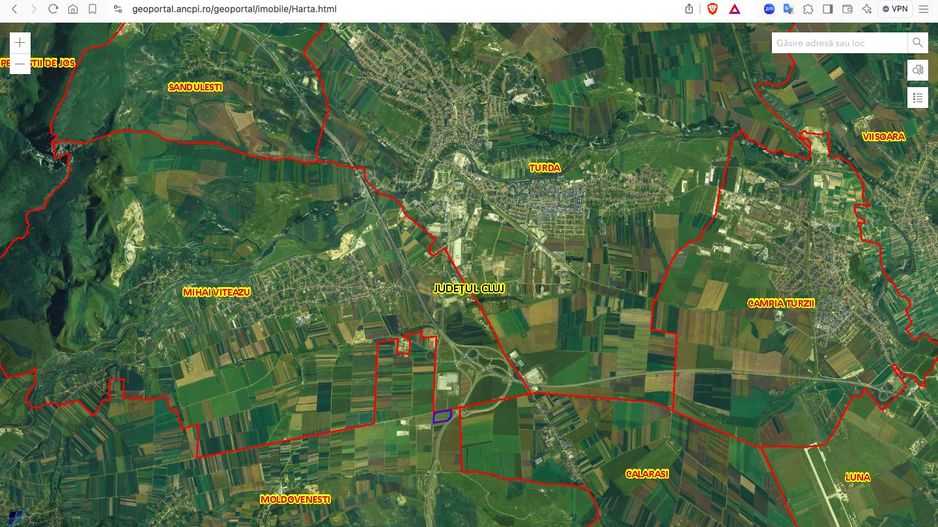Toggle browser sidebar panel icon
Viewport: 938px width, 527px height.
[828, 9]
